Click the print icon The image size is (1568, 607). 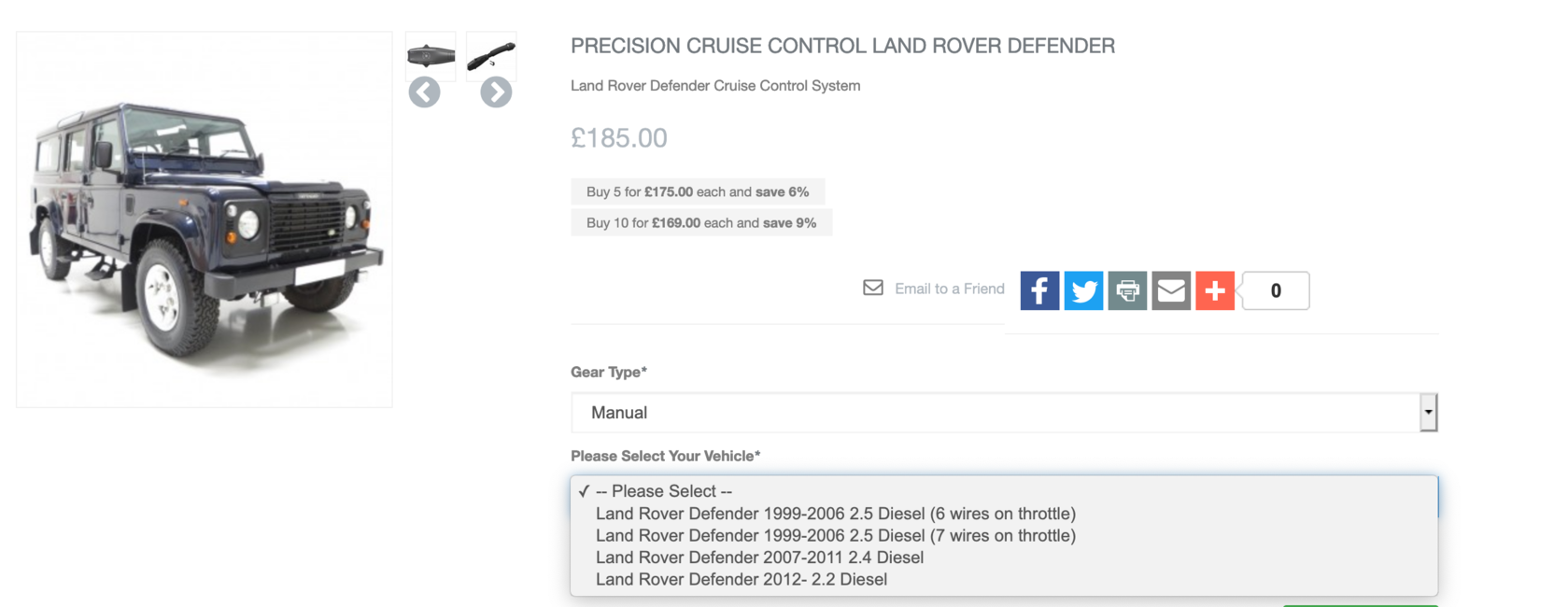[x=1127, y=290]
